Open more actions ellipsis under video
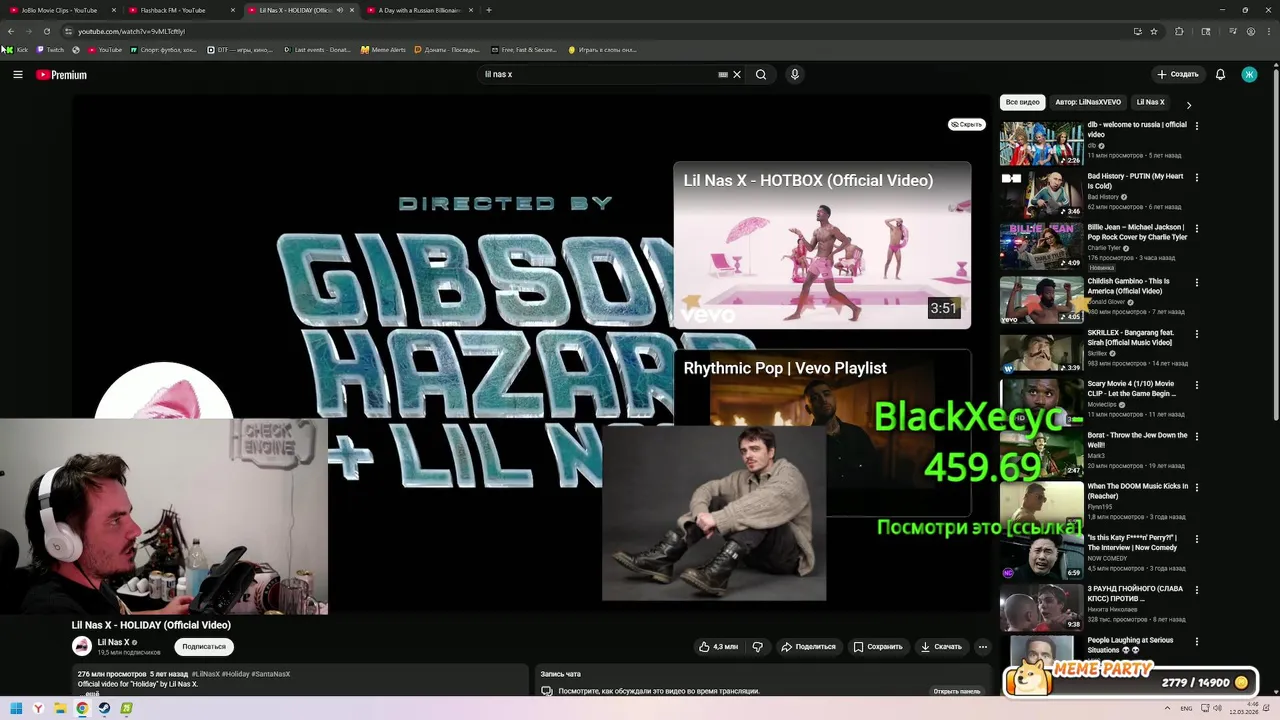The width and height of the screenshot is (1280, 720). [x=982, y=647]
